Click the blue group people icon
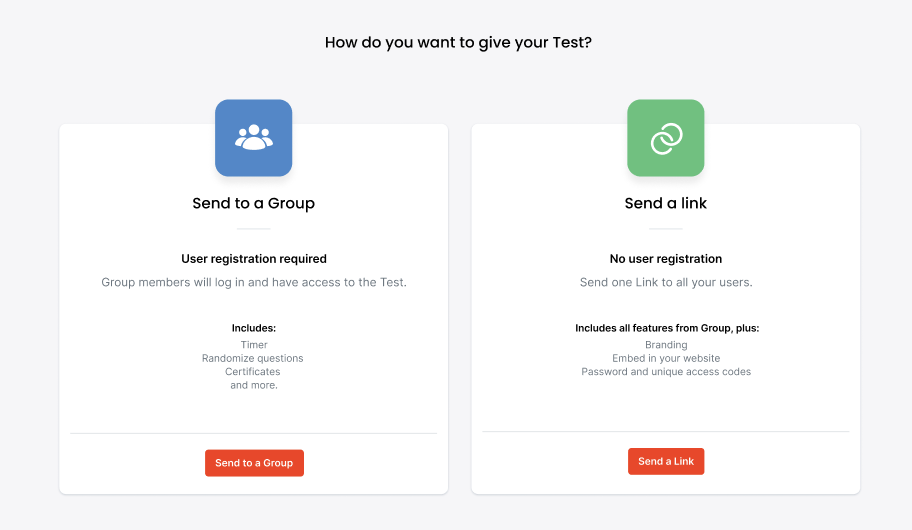The height and width of the screenshot is (530, 912). click(253, 138)
